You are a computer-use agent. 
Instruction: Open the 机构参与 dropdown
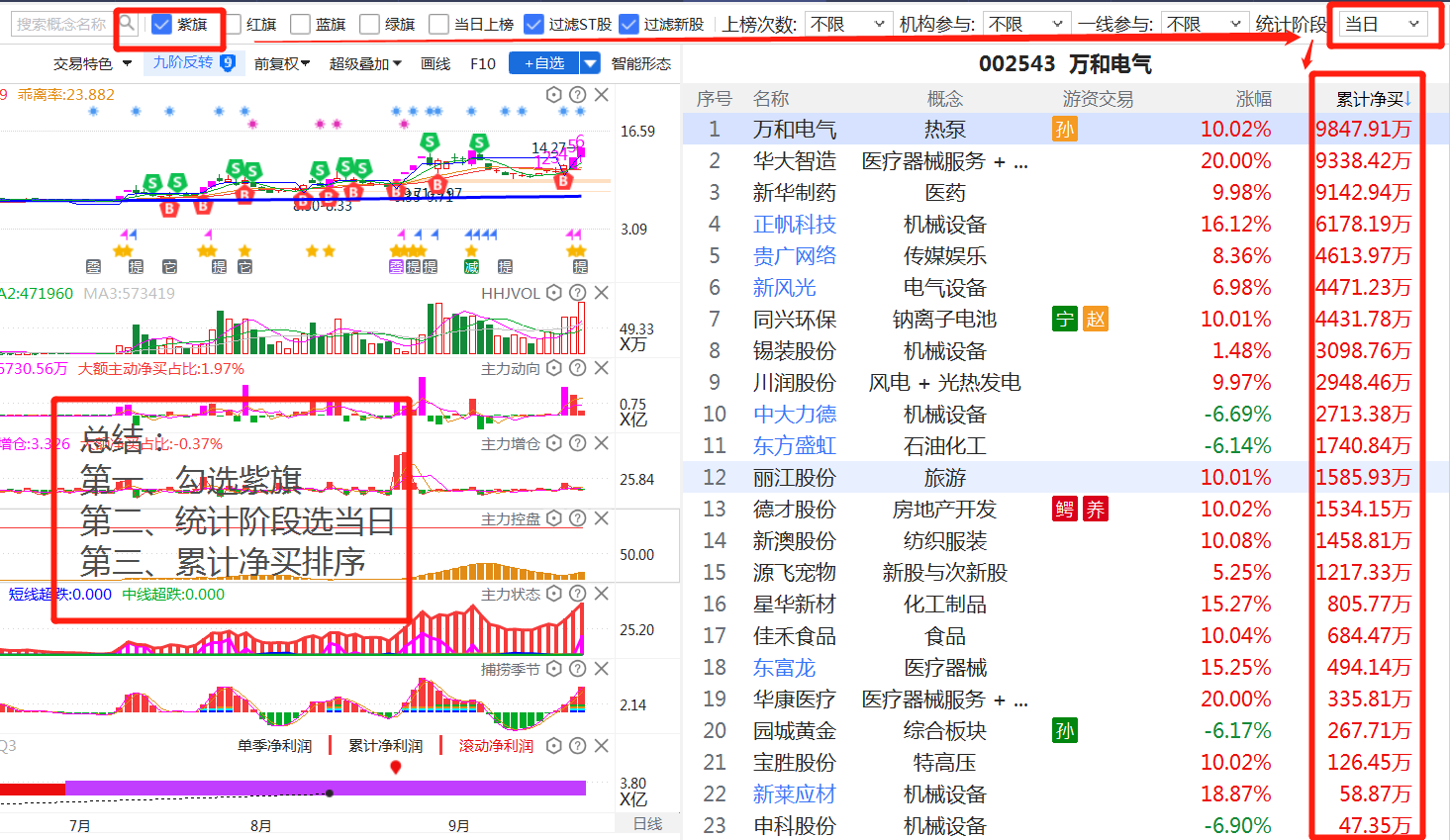[1026, 24]
